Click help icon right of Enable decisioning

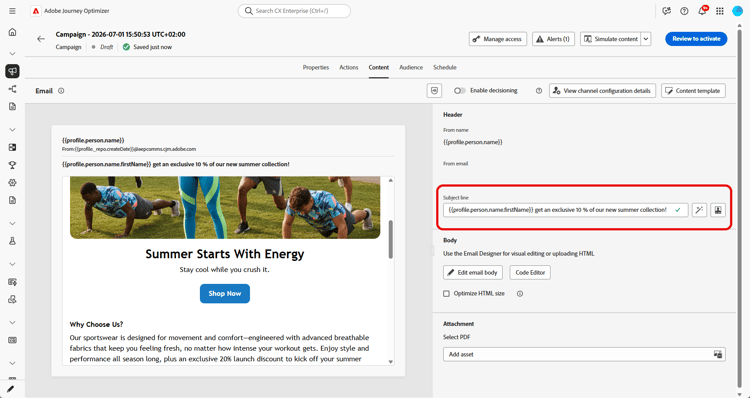539,91
